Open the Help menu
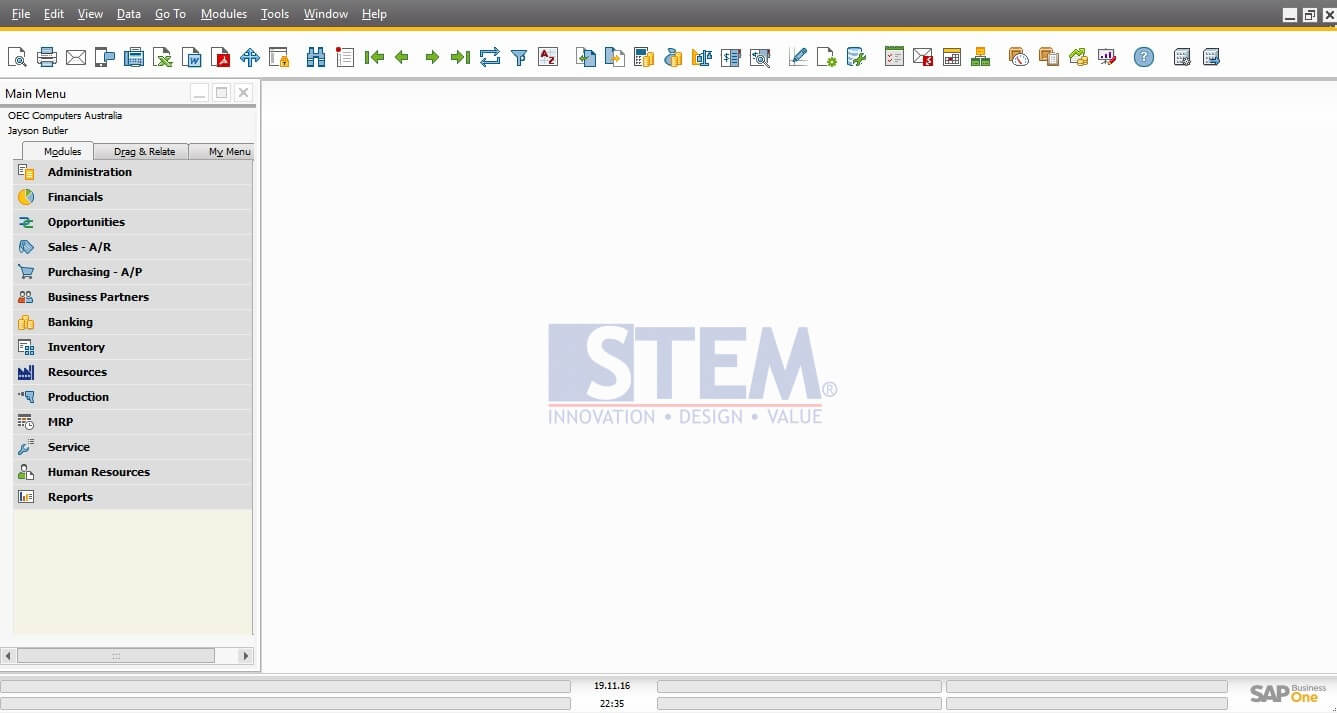The height and width of the screenshot is (713, 1337). (x=374, y=14)
